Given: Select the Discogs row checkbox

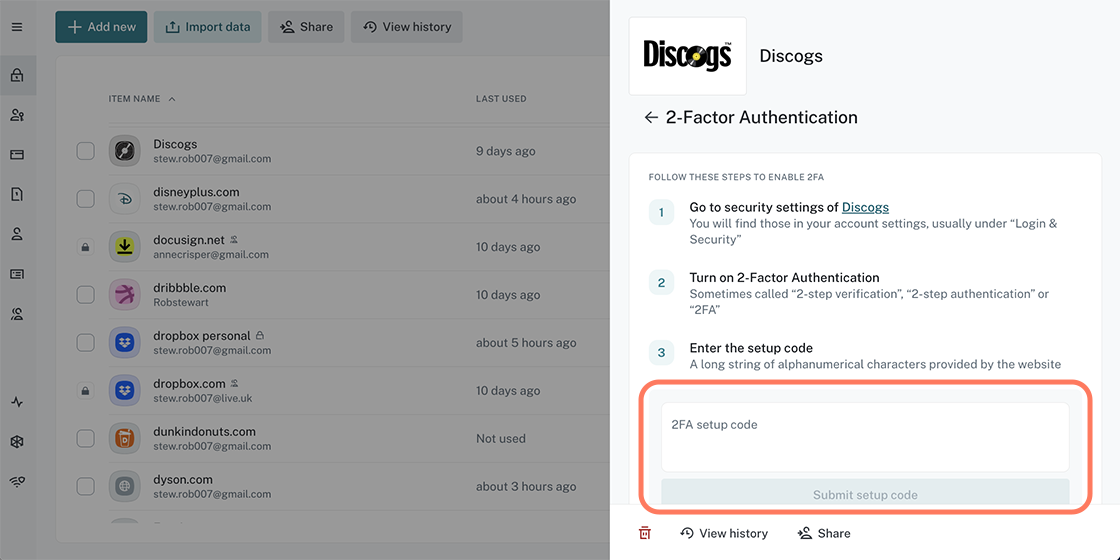Looking at the screenshot, I should (85, 151).
